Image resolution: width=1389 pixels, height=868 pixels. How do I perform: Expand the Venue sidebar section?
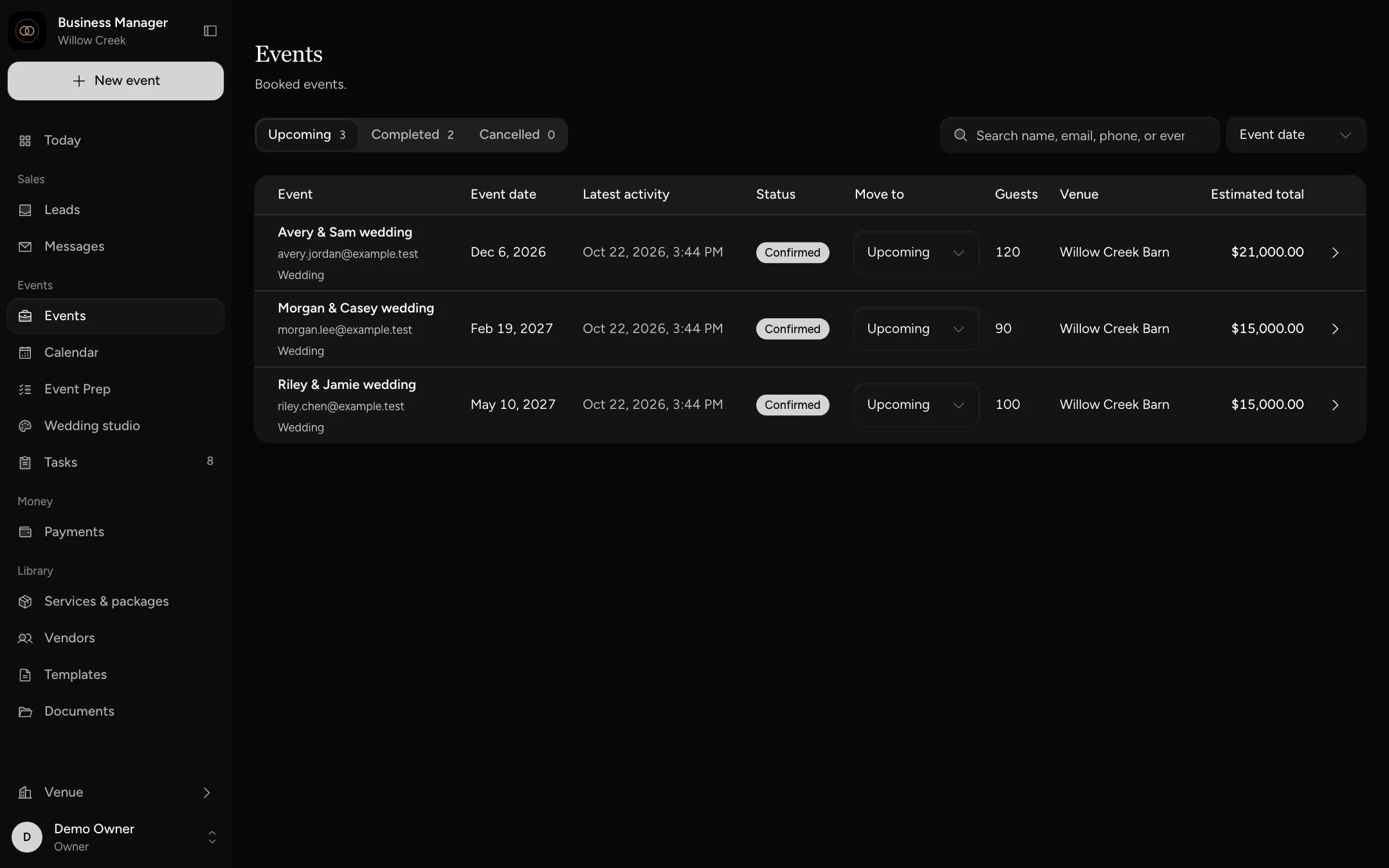click(x=116, y=793)
